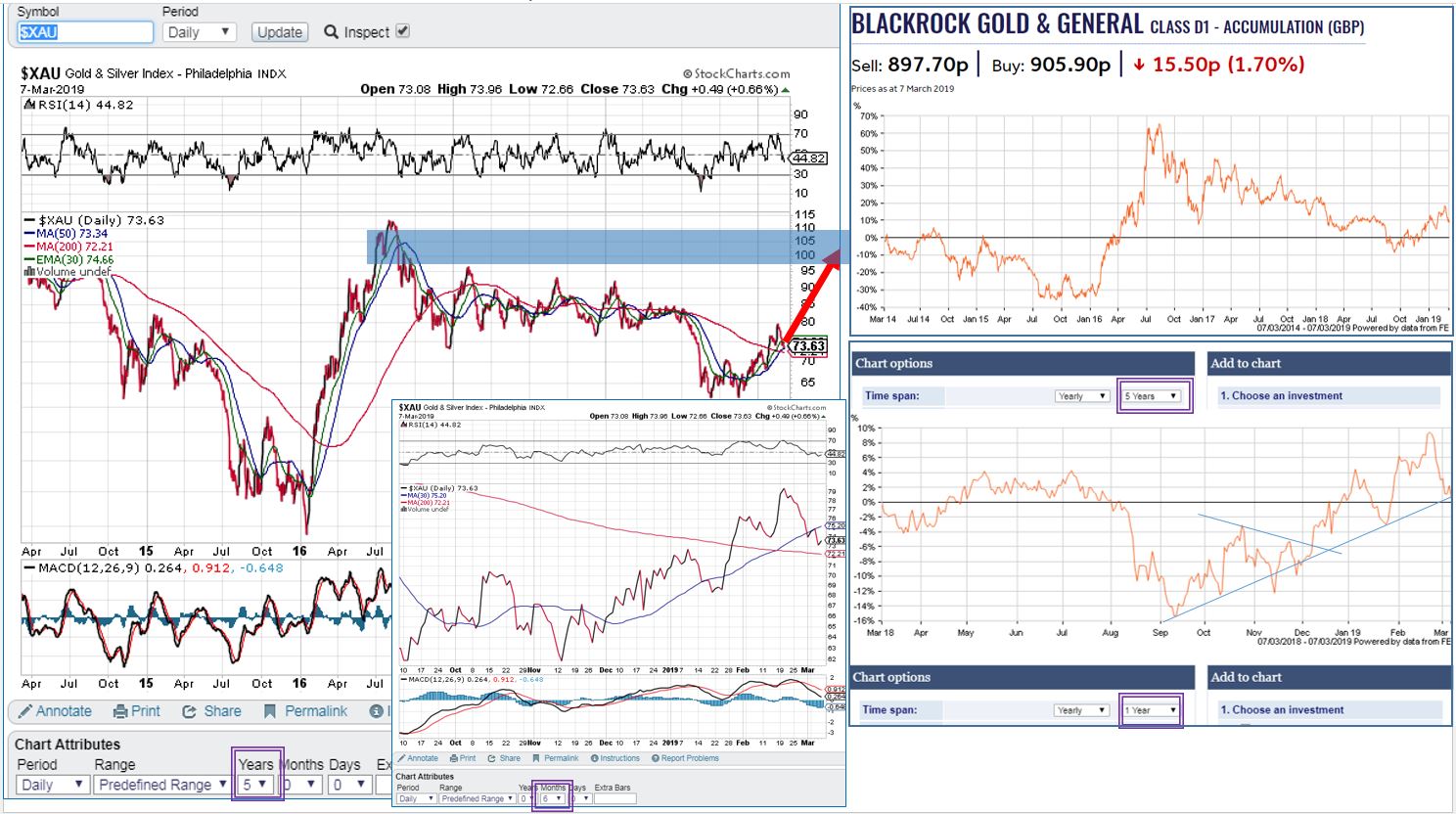Toggle the Inspect checkbox
The image size is (1456, 814).
(402, 31)
